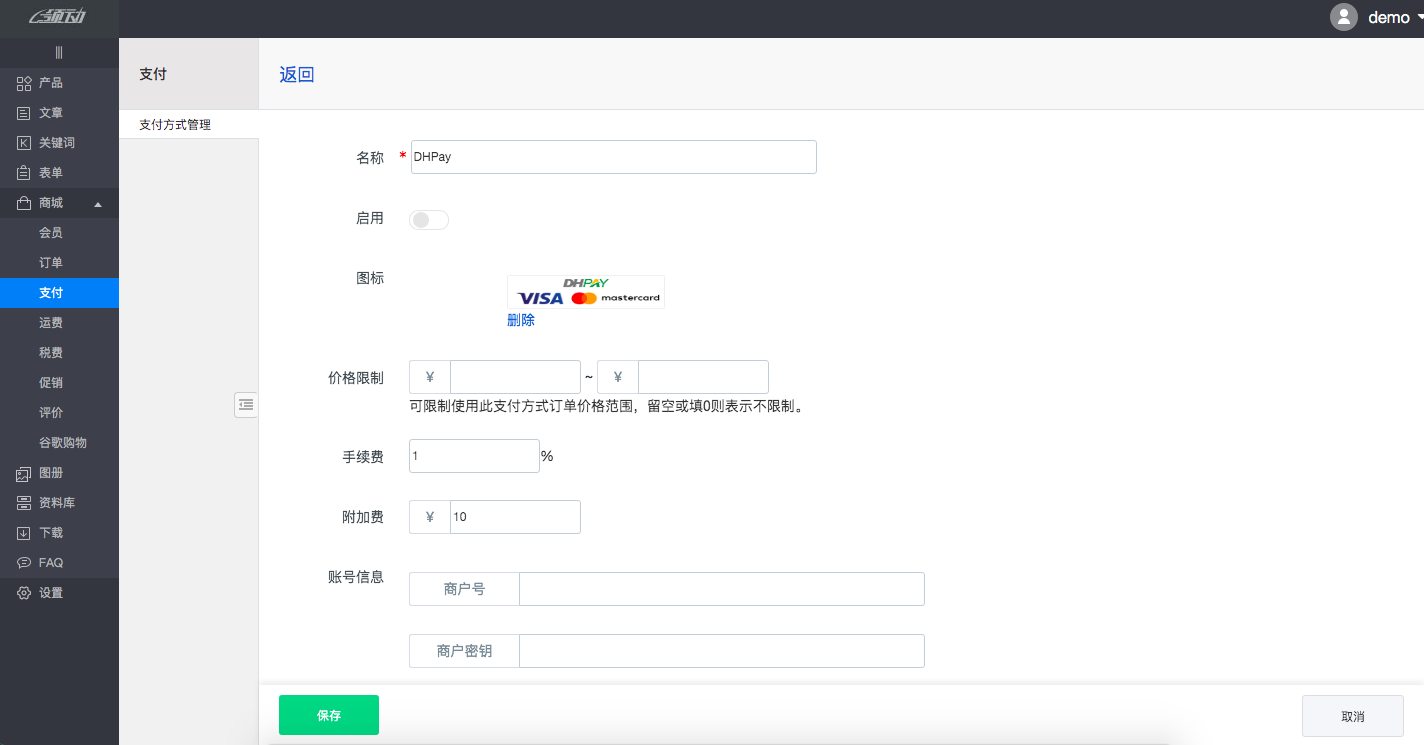Collapse the submenu panel with the indent icon
1424x745 pixels.
[x=246, y=405]
